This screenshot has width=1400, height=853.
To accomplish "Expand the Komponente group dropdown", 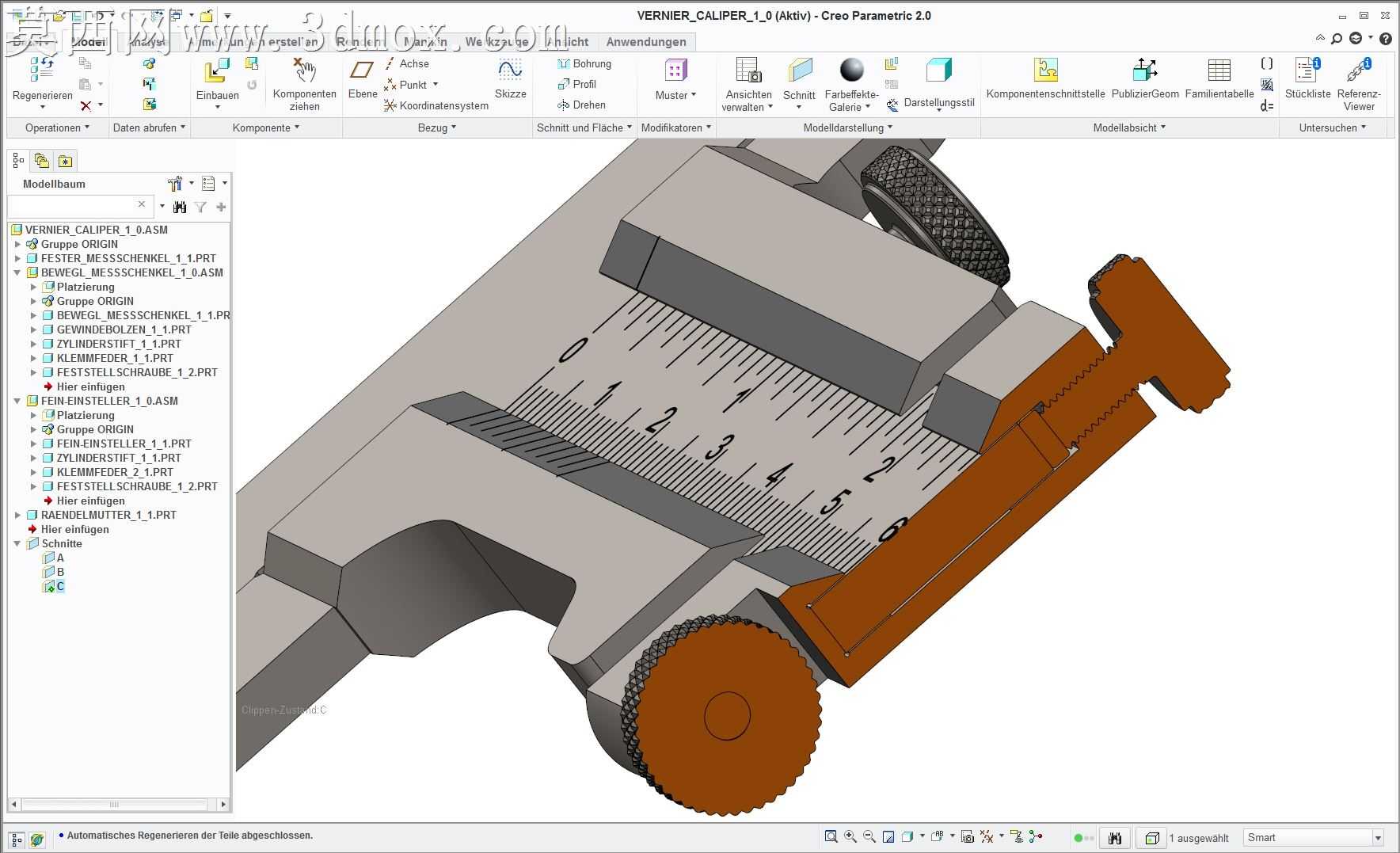I will 266,128.
